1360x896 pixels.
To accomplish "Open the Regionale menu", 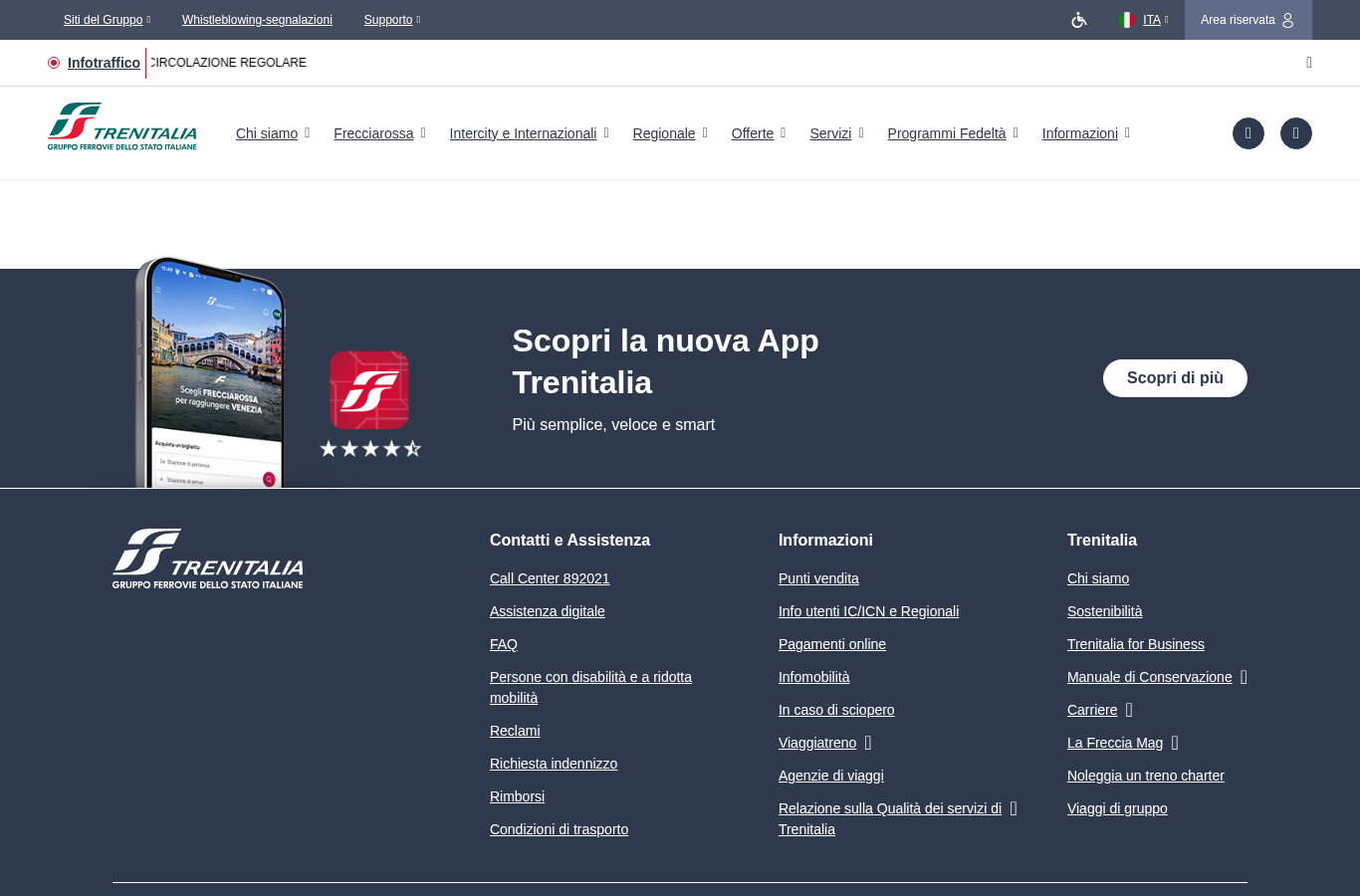I will (670, 133).
